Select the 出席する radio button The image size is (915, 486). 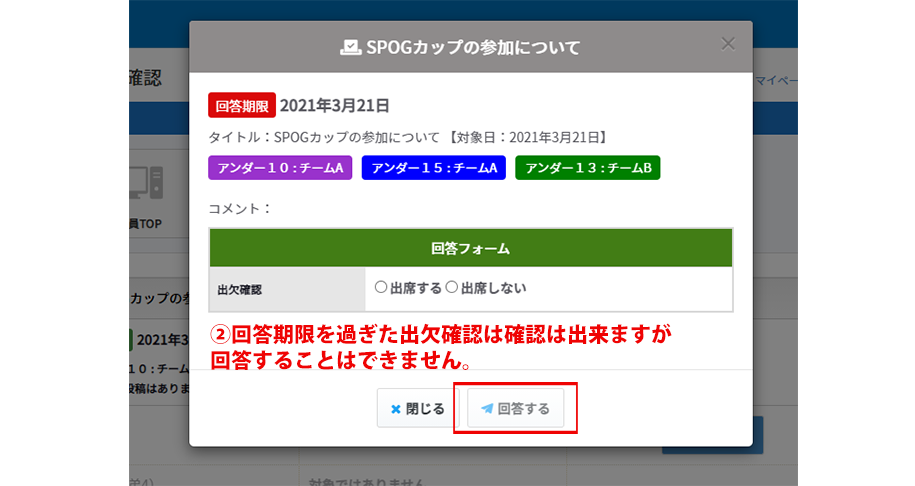coord(380,288)
